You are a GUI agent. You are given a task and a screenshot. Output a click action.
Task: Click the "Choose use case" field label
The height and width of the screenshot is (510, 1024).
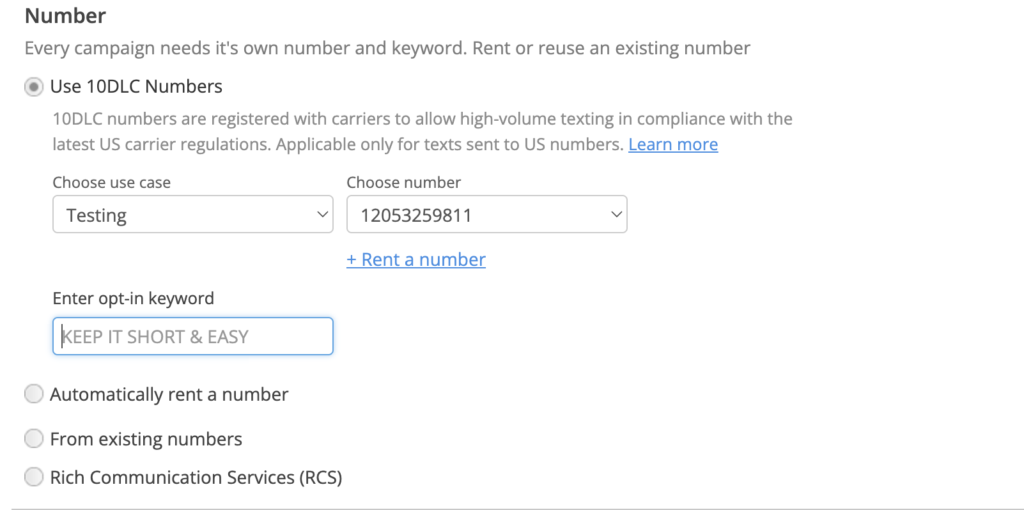click(111, 183)
